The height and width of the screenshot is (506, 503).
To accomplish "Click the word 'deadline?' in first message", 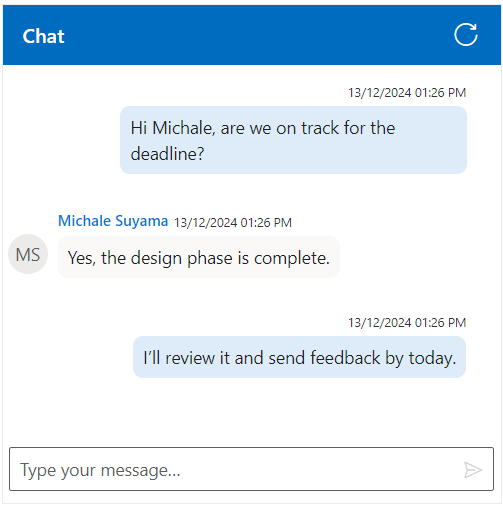I will 167,154.
